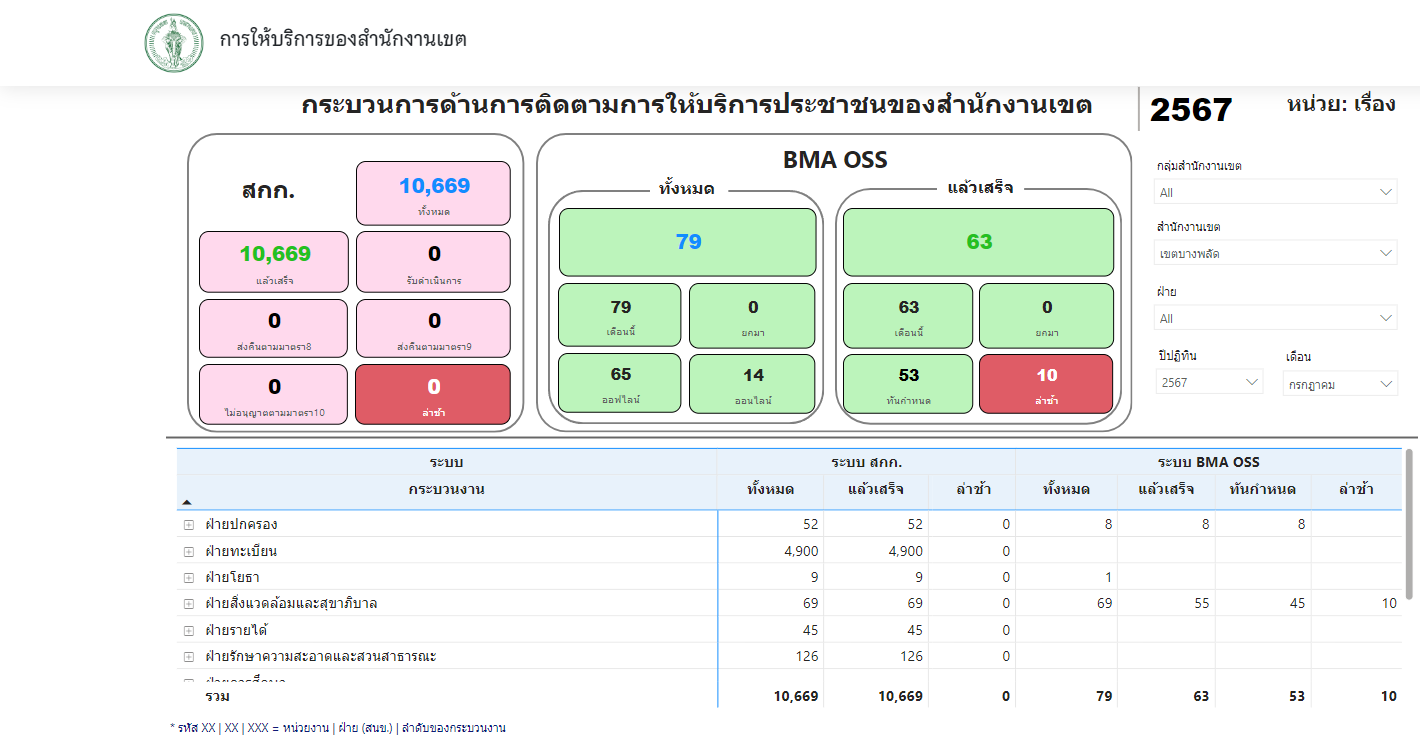The image size is (1420, 739).
Task: Open the กลุ่มสำนักงานเขต dropdown
Action: pyautogui.click(x=1275, y=192)
